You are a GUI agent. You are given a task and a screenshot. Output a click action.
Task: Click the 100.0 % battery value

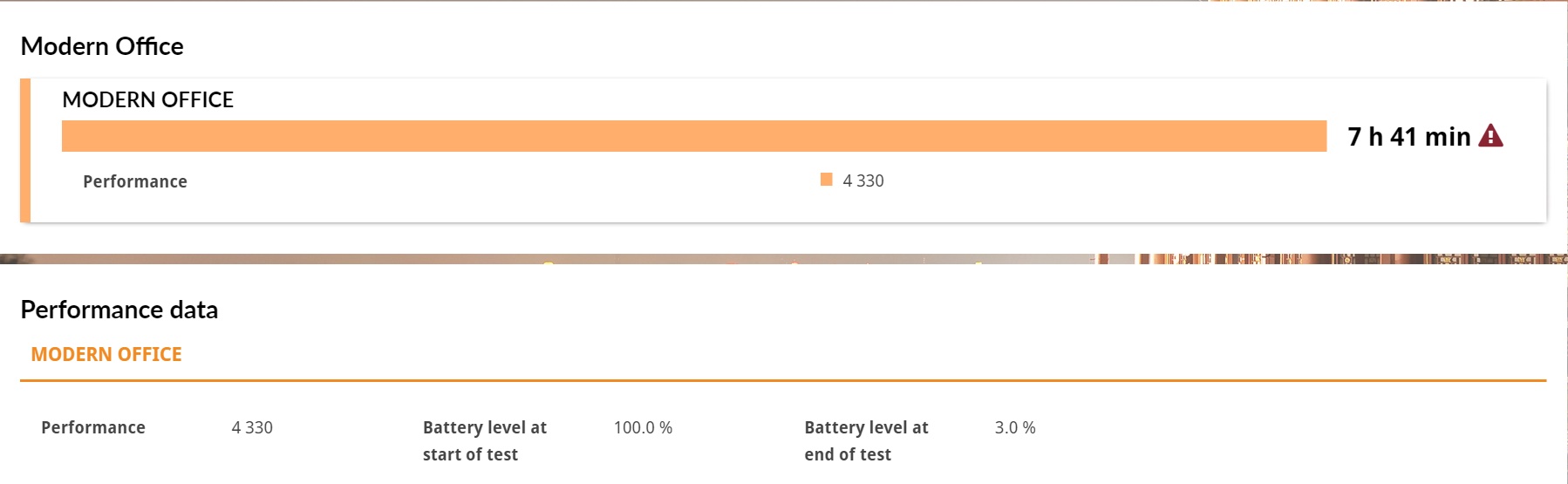[643, 427]
